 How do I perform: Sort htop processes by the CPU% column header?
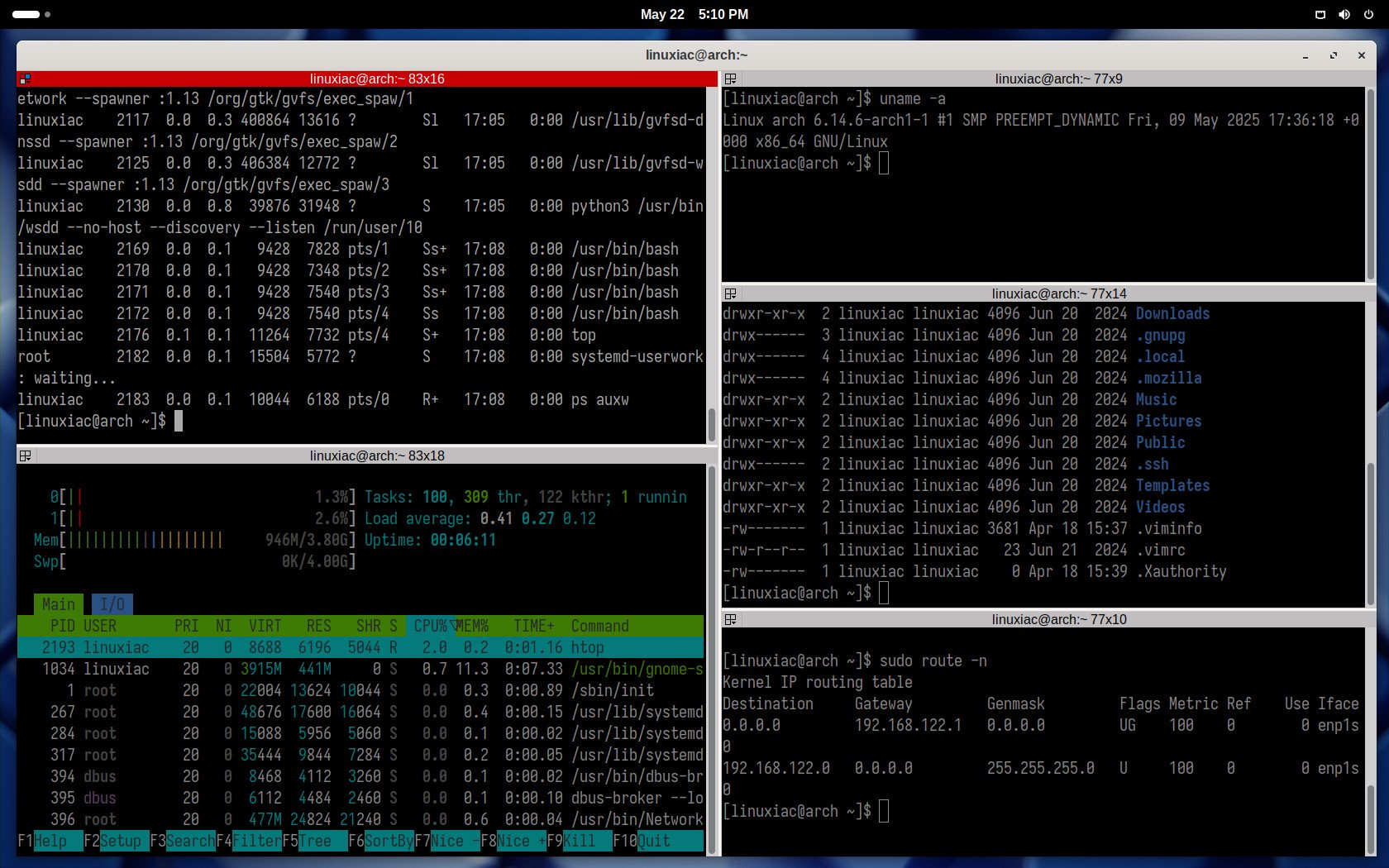click(430, 627)
